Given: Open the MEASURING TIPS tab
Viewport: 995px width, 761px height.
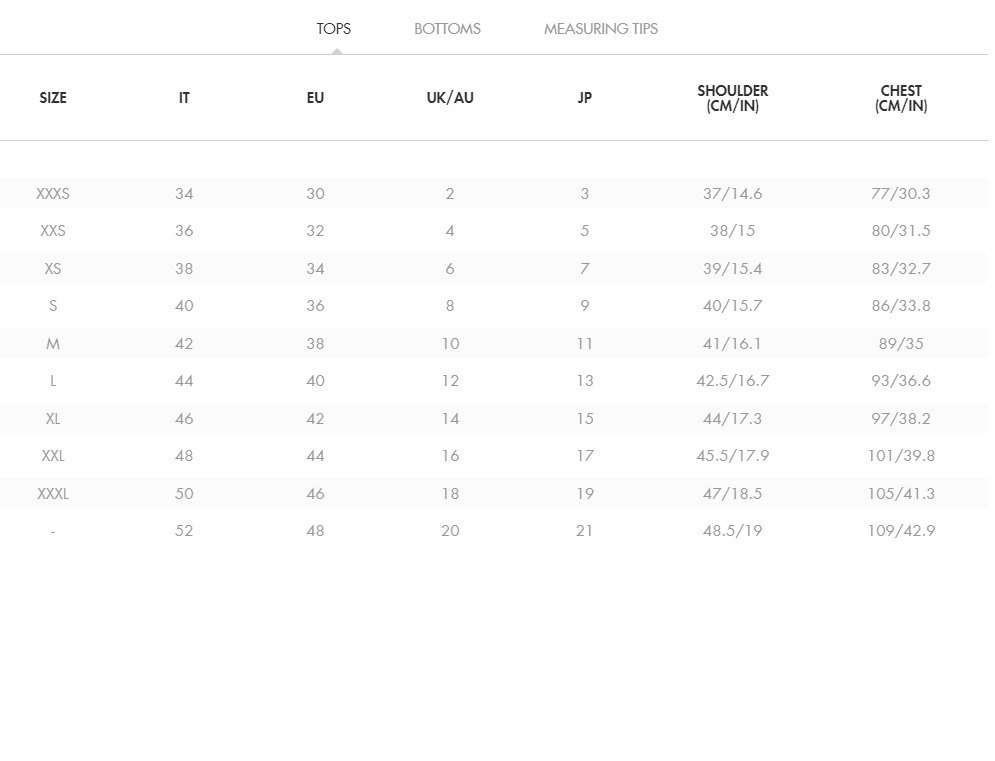Looking at the screenshot, I should 600,29.
